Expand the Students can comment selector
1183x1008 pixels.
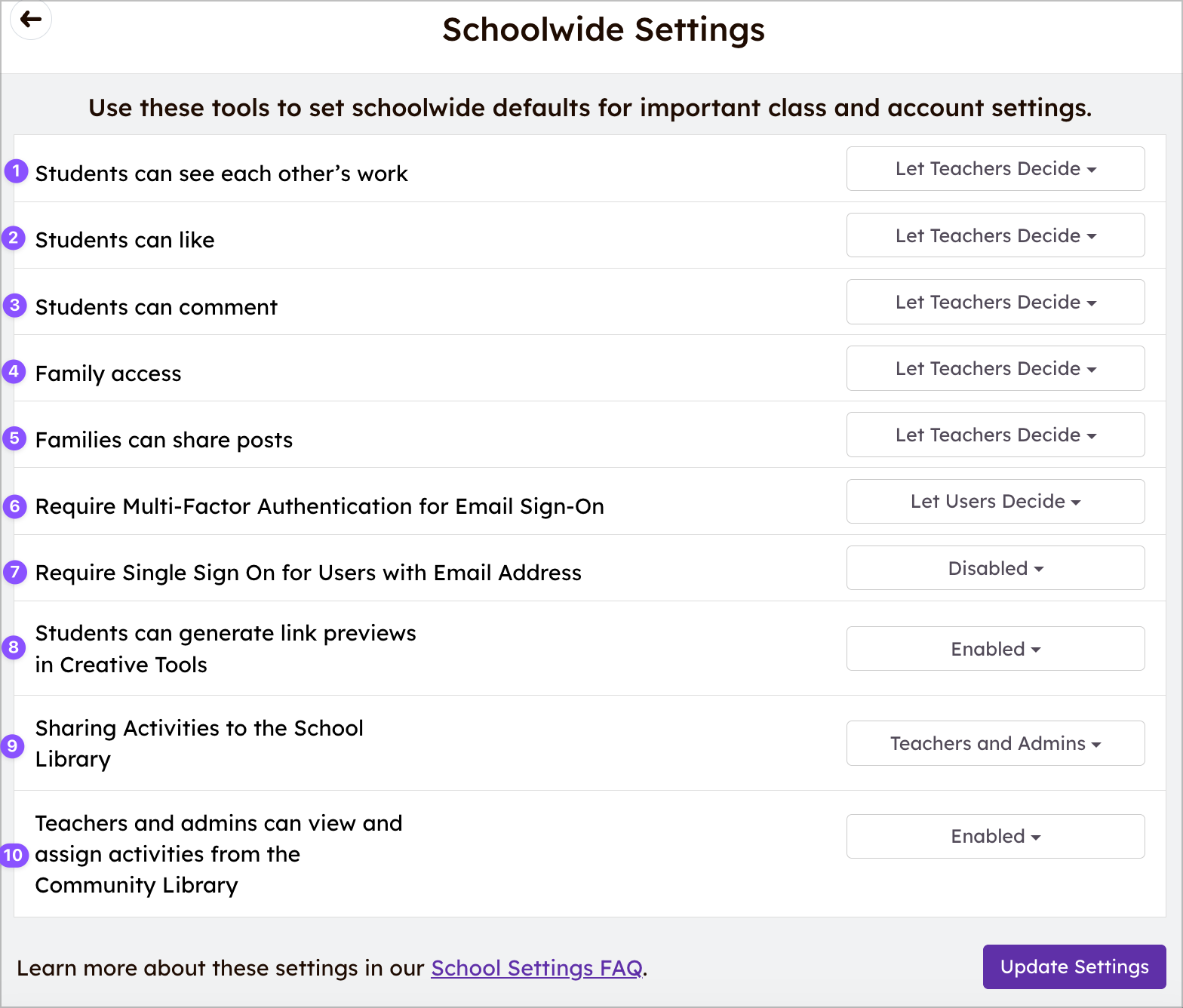click(x=994, y=302)
